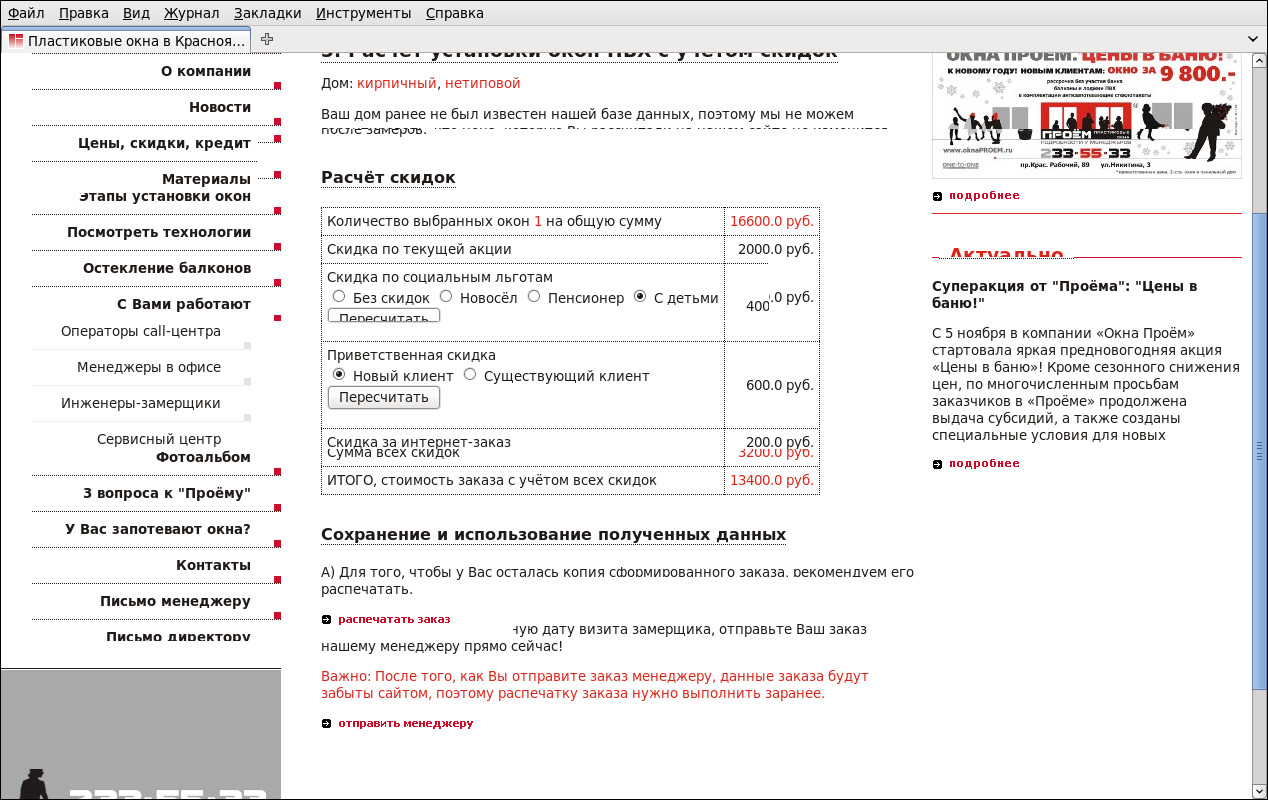Viewport: 1268px width, 800px height.
Task: Select the 'Без скидок' radio option
Action: pos(339,297)
